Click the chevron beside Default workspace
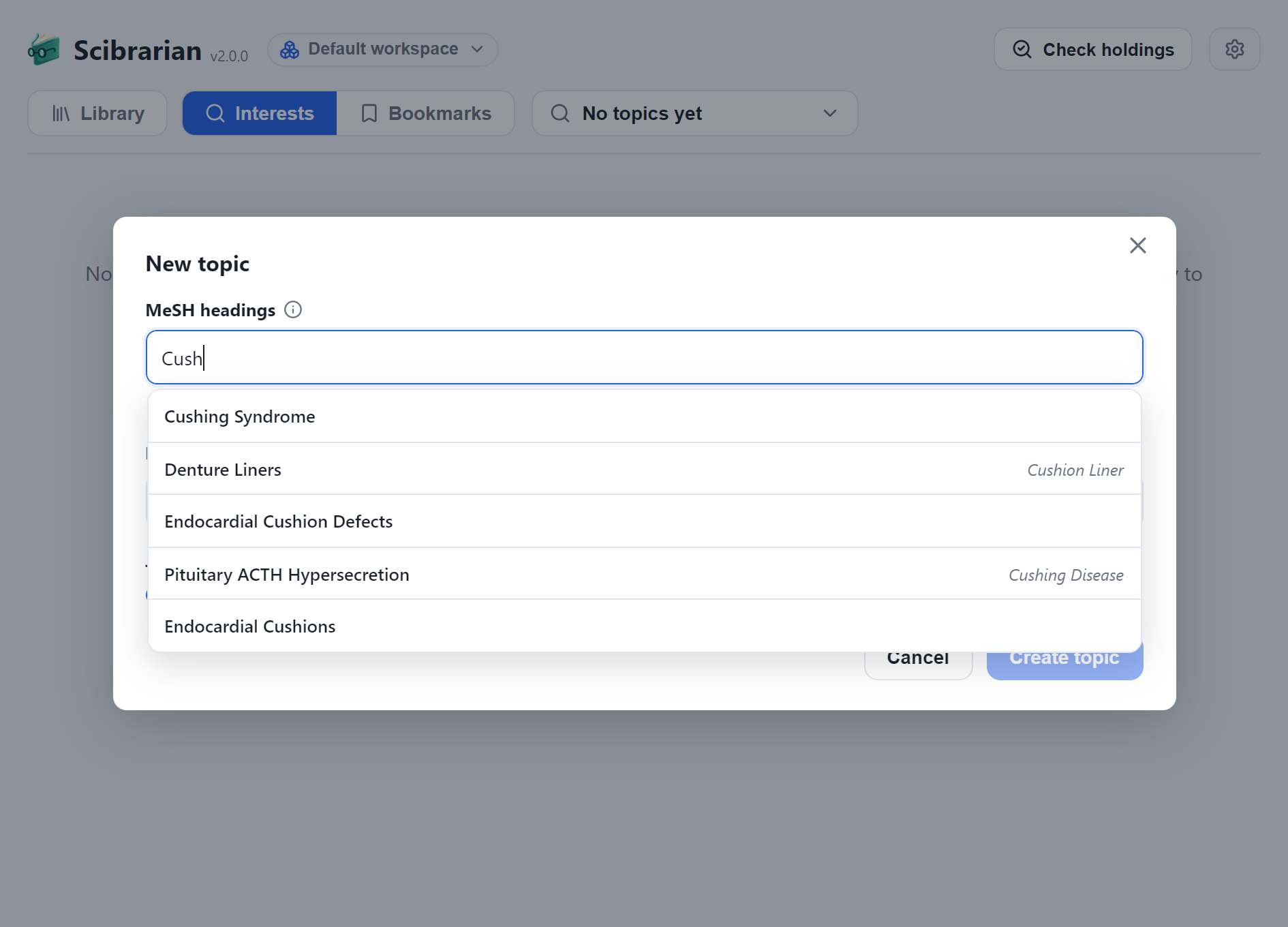Screen dimensions: 1288x927 tap(477, 50)
